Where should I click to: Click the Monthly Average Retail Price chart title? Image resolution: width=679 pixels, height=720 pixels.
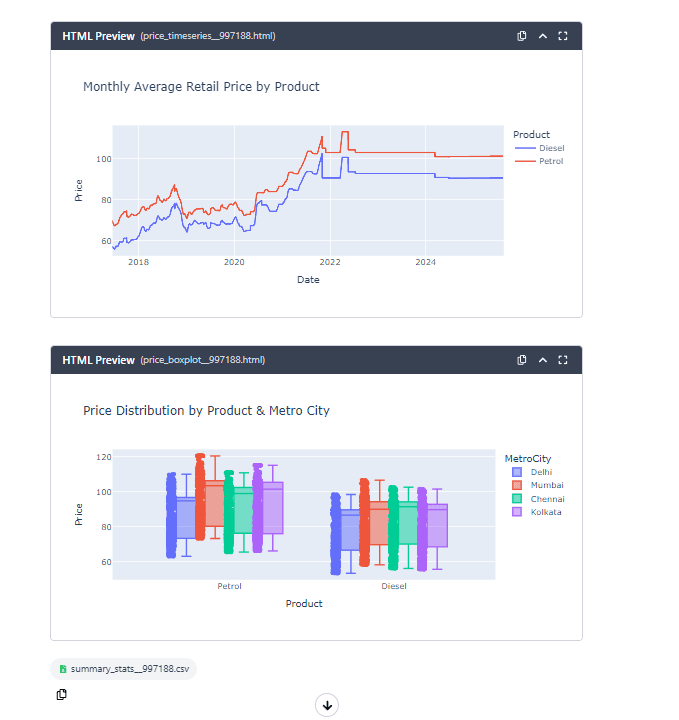pos(201,87)
